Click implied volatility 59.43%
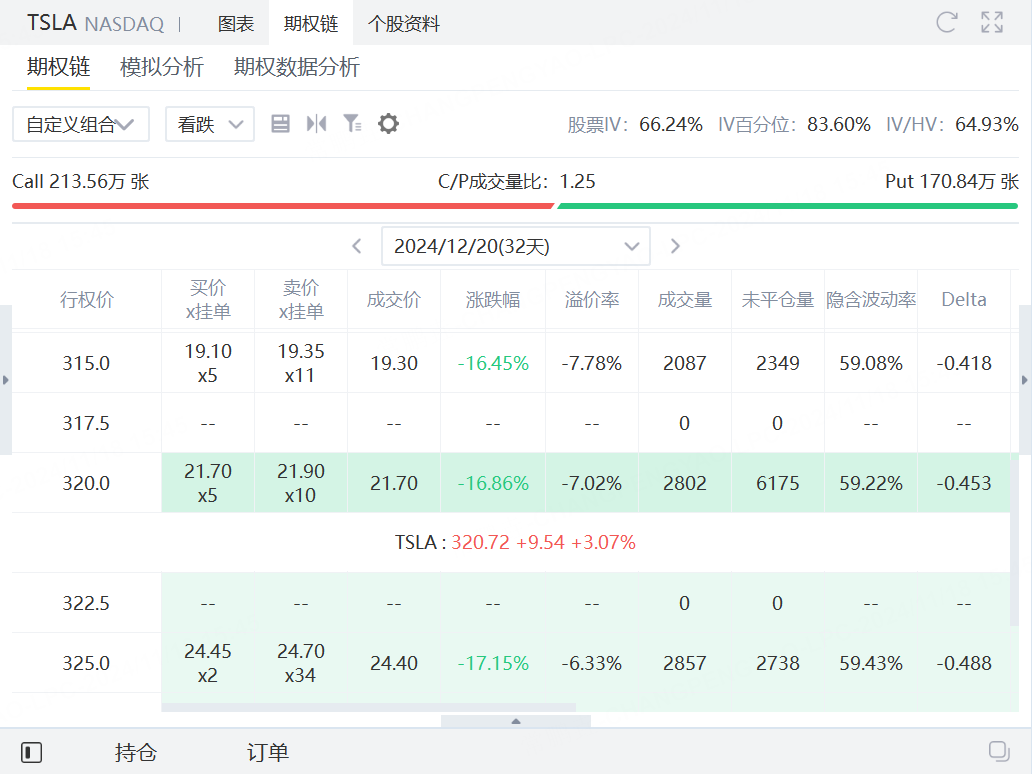 (x=871, y=663)
